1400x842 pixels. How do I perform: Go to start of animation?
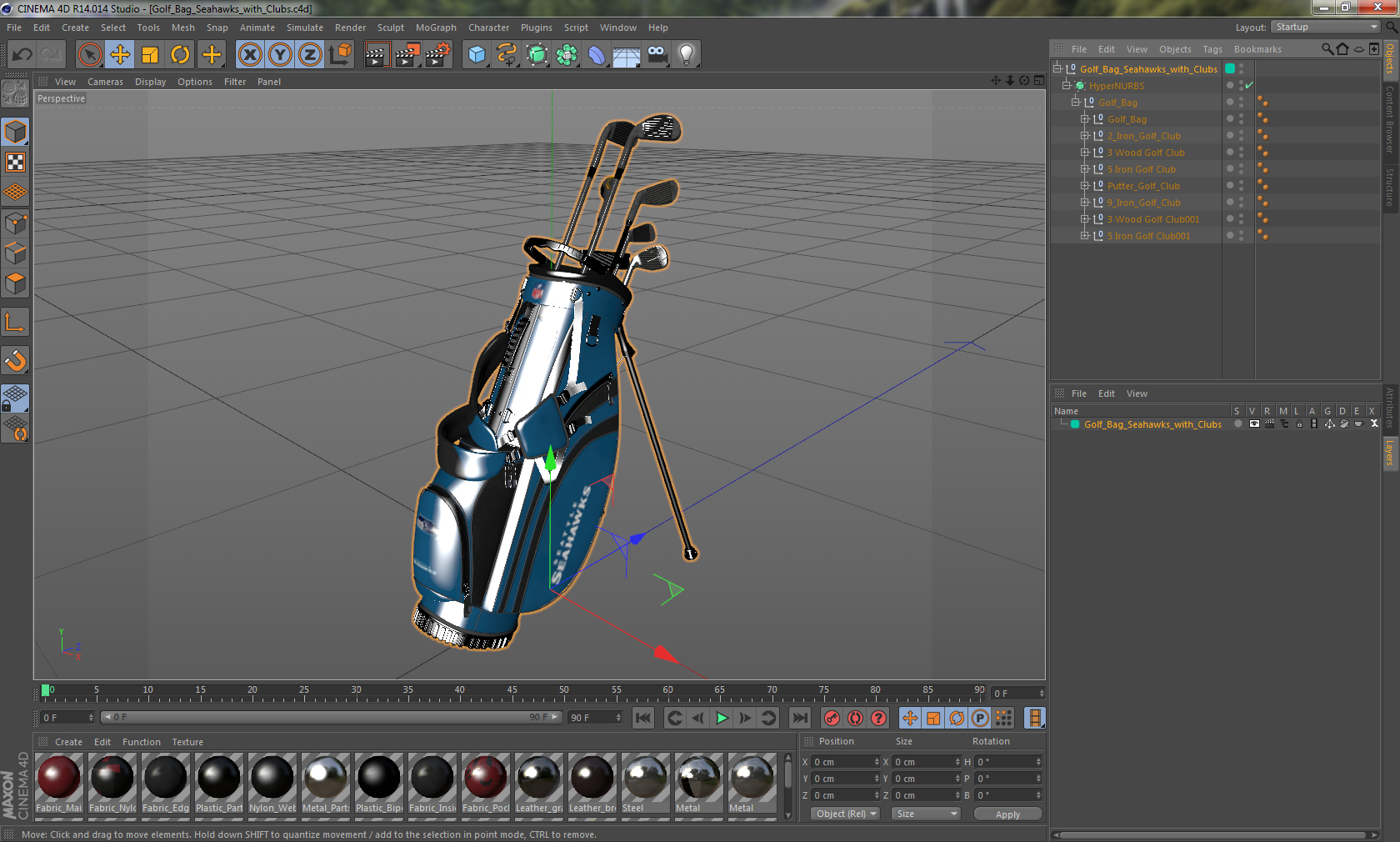(643, 718)
